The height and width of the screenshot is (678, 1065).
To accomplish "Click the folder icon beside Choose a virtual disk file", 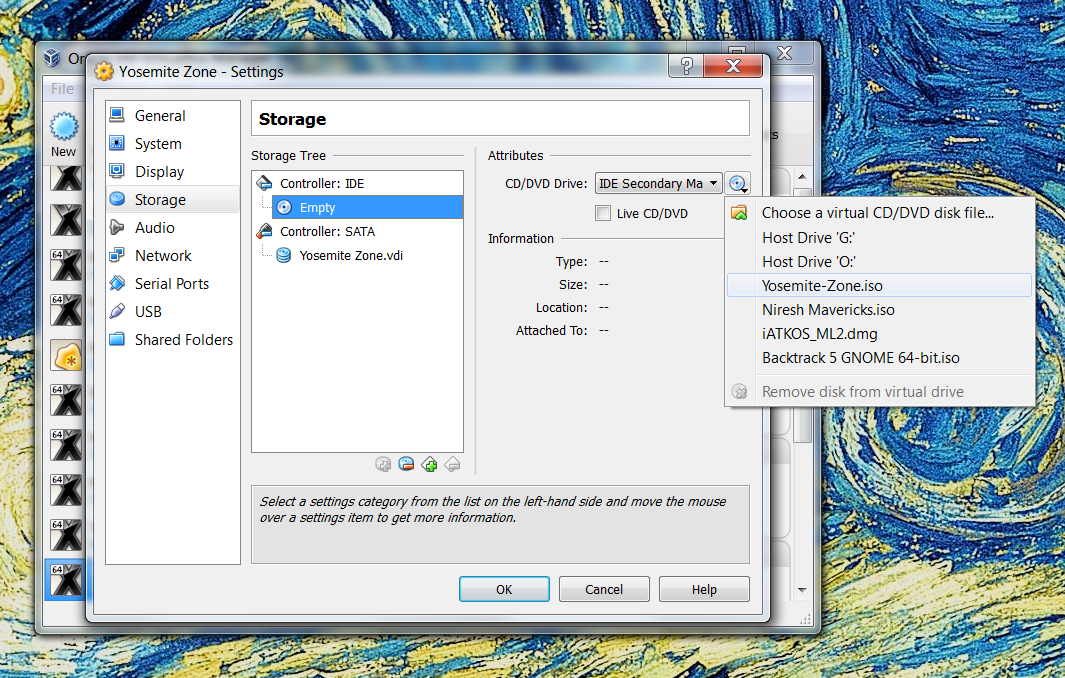I will coord(739,213).
